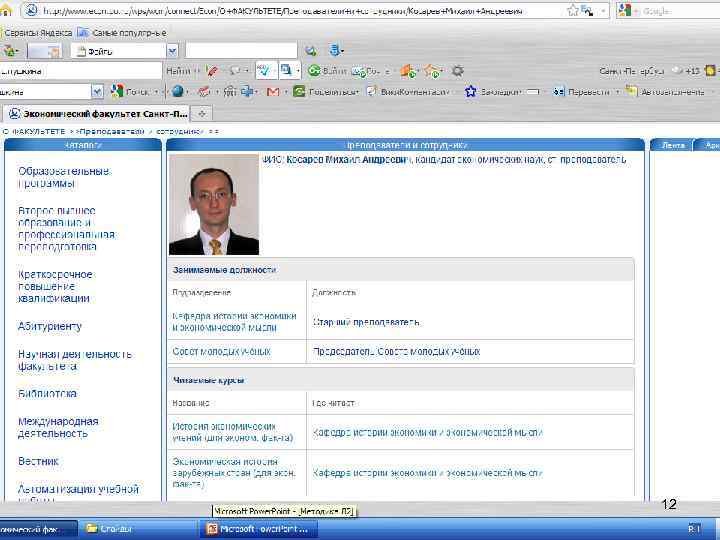Click the orange cube toolbar icon
The image size is (720, 540).
407,71
